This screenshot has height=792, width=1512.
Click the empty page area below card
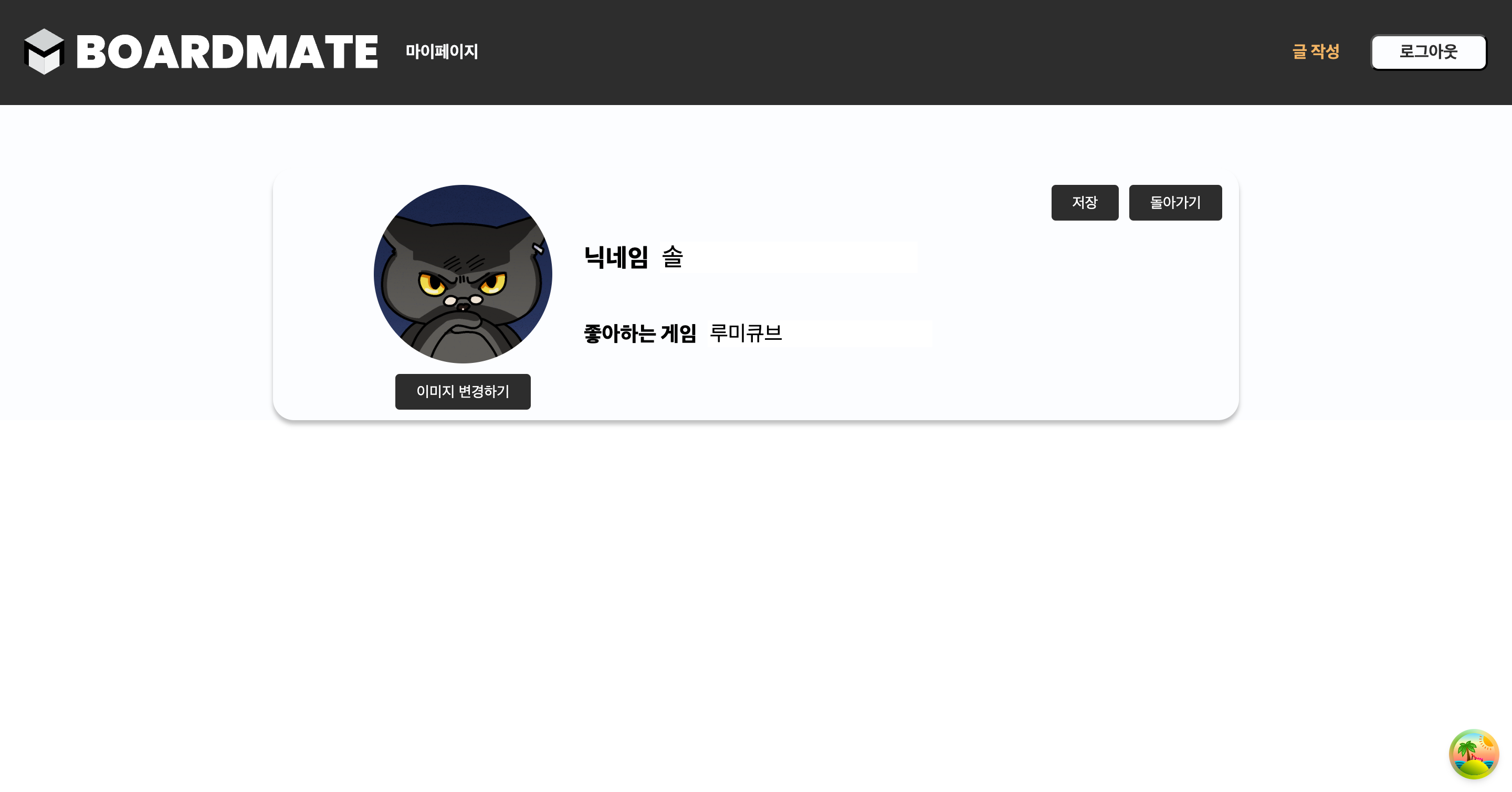pos(756,587)
